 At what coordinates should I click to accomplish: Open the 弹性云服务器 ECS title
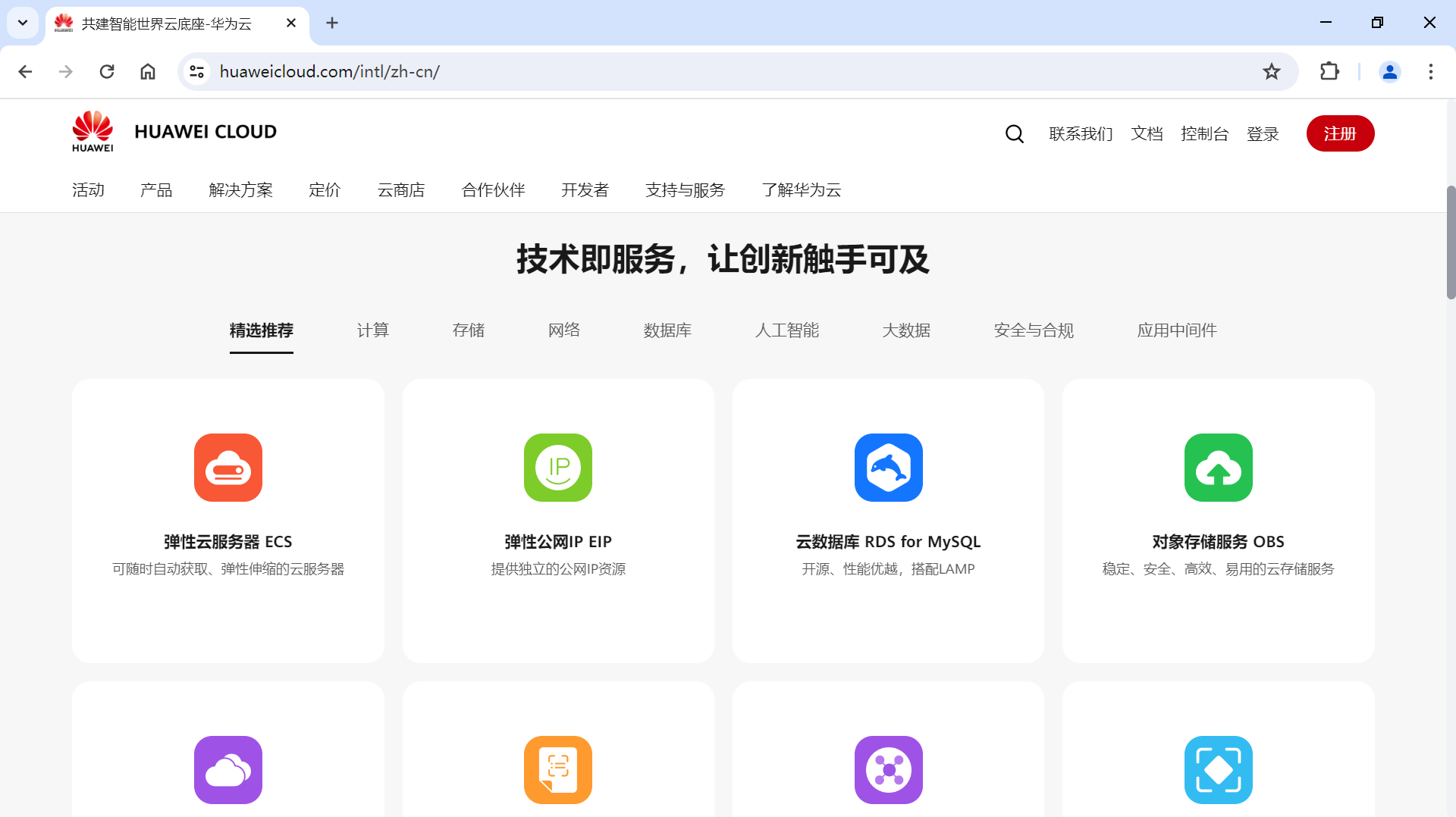point(228,542)
